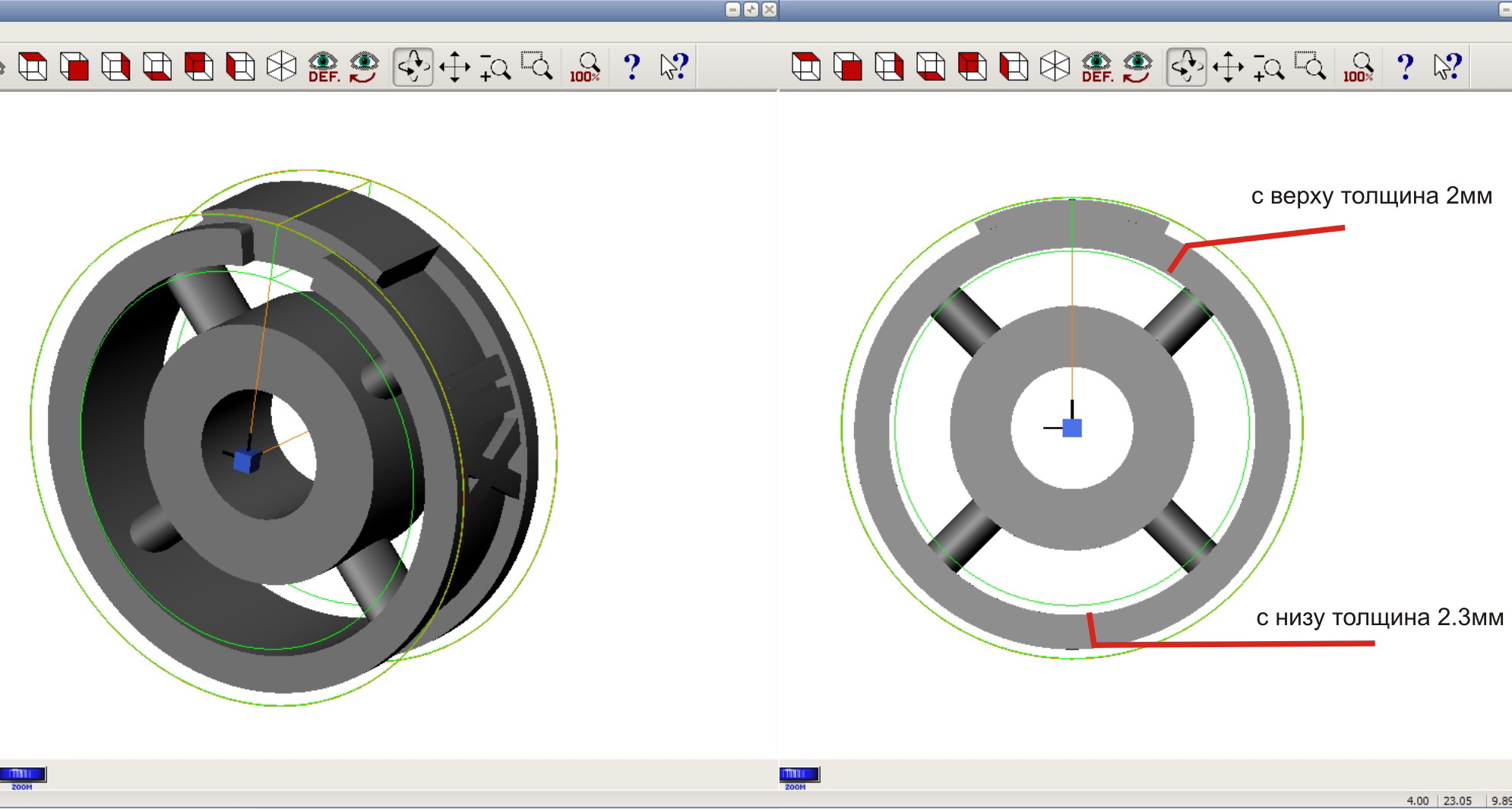Set bottom view in right pane toolbar

(x=931, y=67)
